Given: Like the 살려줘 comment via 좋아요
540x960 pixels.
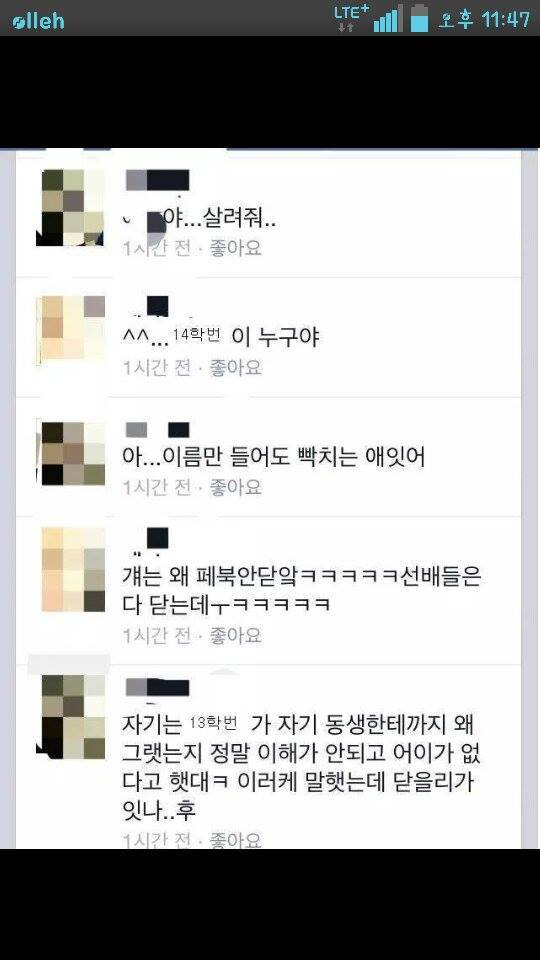Looking at the screenshot, I should [x=235, y=248].
